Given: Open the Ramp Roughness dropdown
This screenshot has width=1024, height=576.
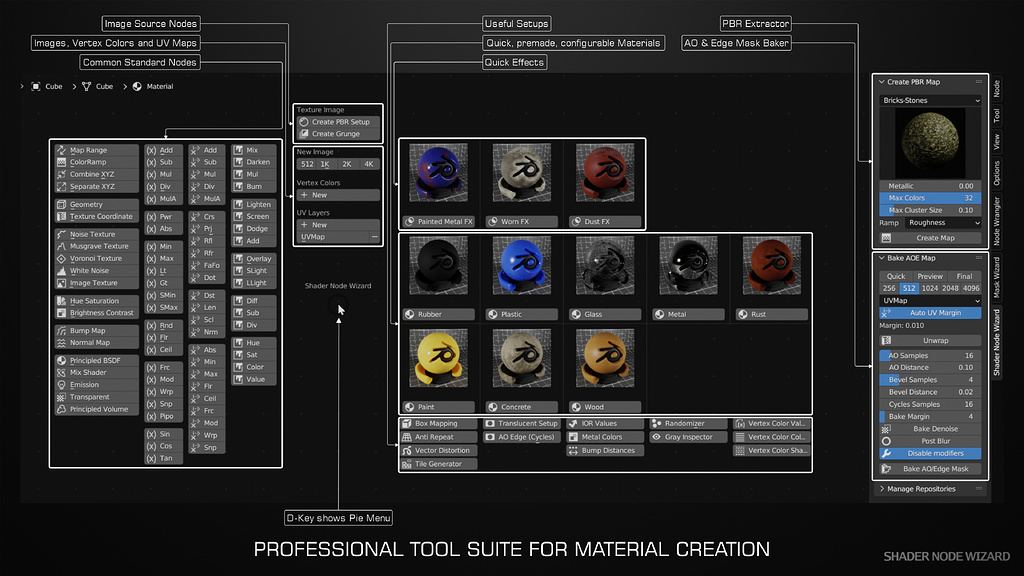Looking at the screenshot, I should click(943, 223).
